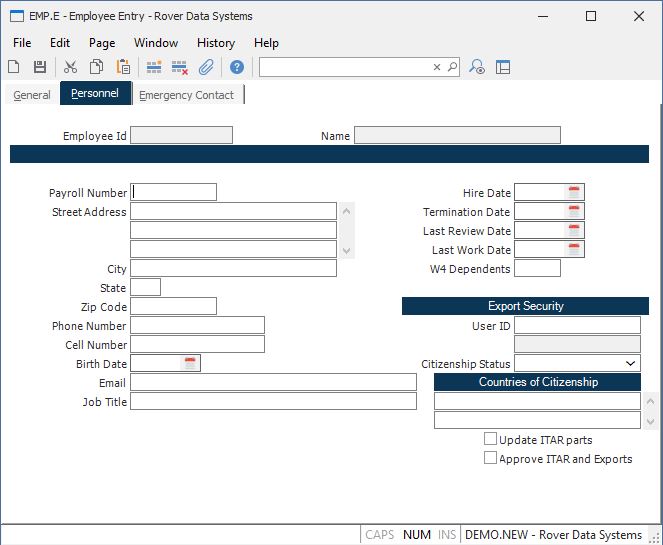Open Help with the question mark icon
663x545 pixels.
(x=237, y=67)
